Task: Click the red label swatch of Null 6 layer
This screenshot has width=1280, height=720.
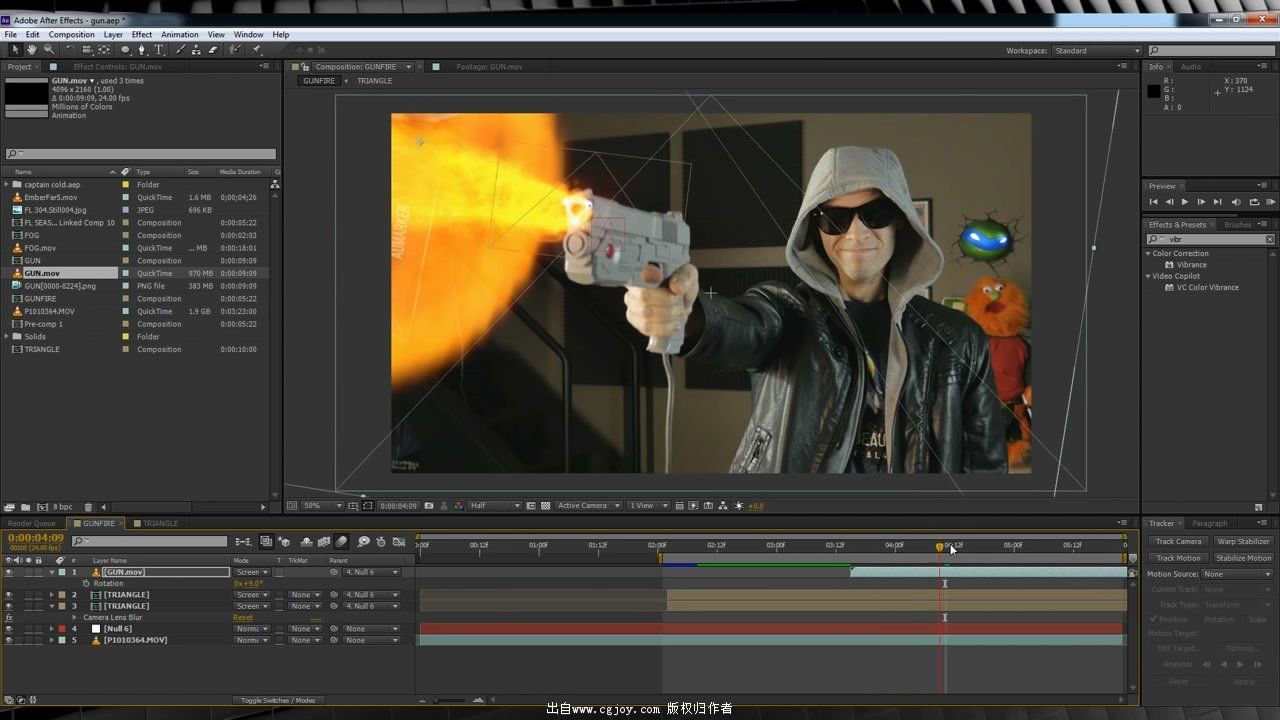Action: pyautogui.click(x=62, y=629)
